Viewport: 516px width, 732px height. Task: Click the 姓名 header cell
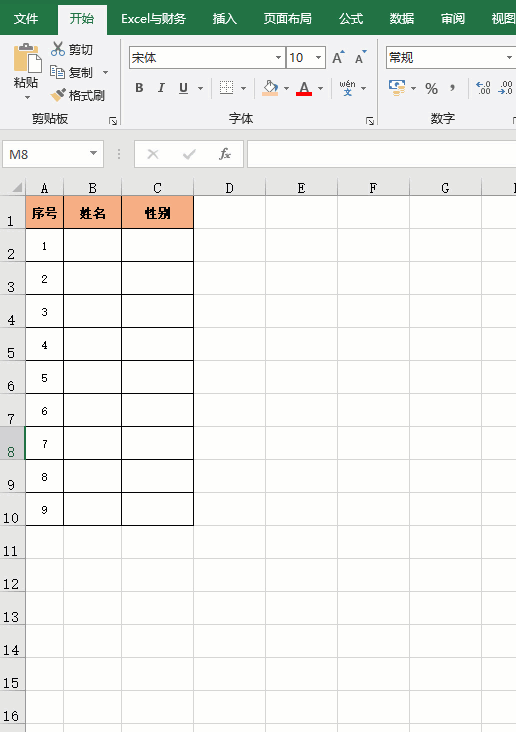click(x=92, y=212)
